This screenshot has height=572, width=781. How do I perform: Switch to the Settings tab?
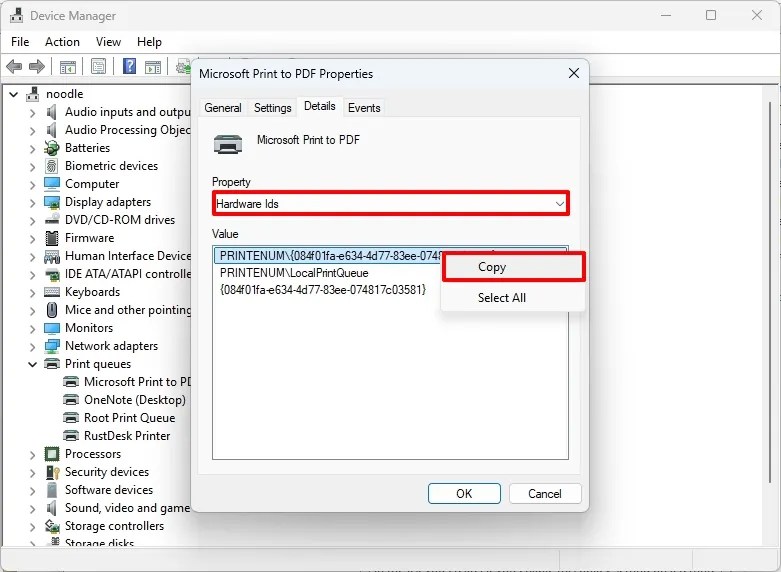pos(272,108)
